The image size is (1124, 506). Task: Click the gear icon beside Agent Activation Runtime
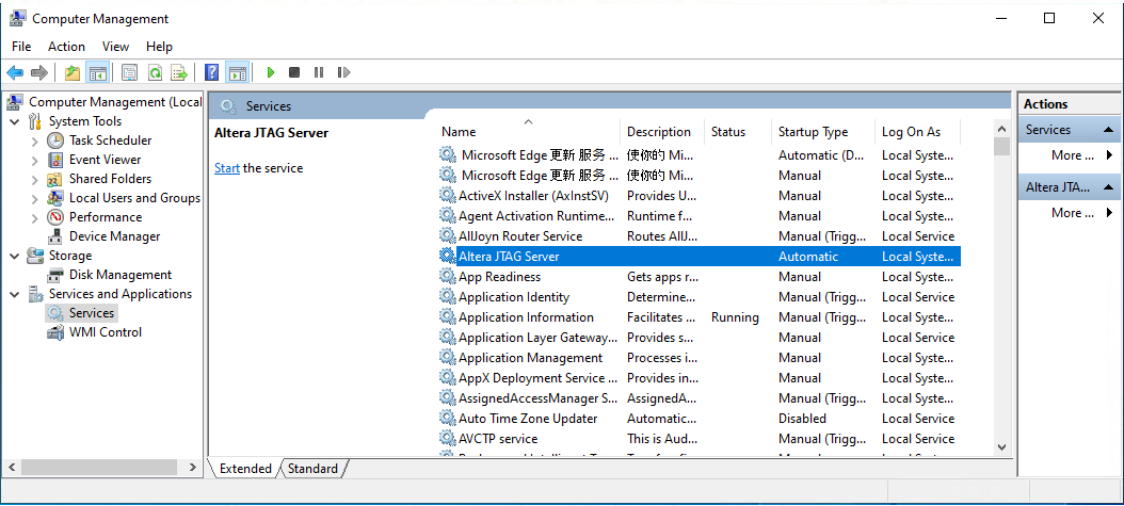[447, 216]
